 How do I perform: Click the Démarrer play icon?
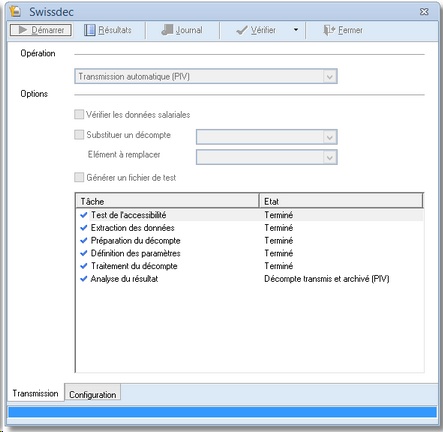pyautogui.click(x=23, y=30)
